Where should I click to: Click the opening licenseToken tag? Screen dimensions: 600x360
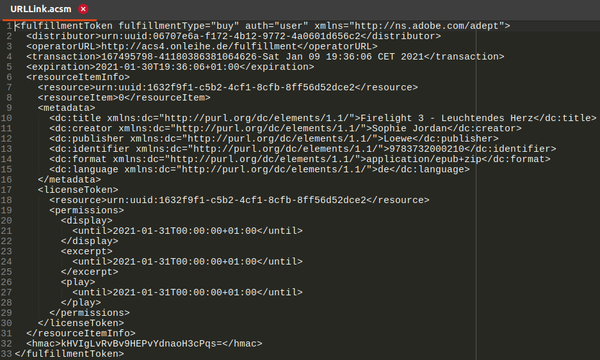[x=78, y=190]
